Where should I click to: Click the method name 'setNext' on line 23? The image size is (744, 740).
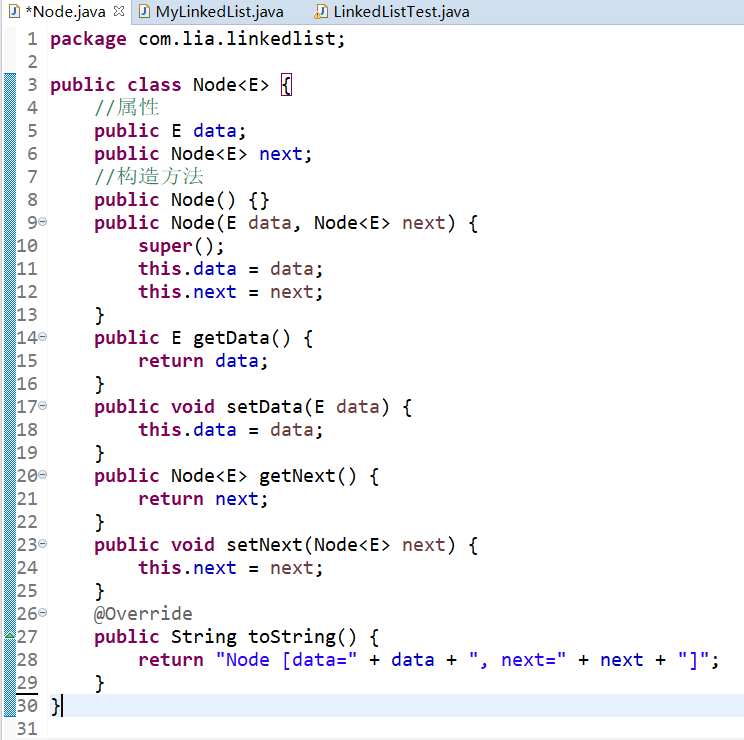[264, 545]
